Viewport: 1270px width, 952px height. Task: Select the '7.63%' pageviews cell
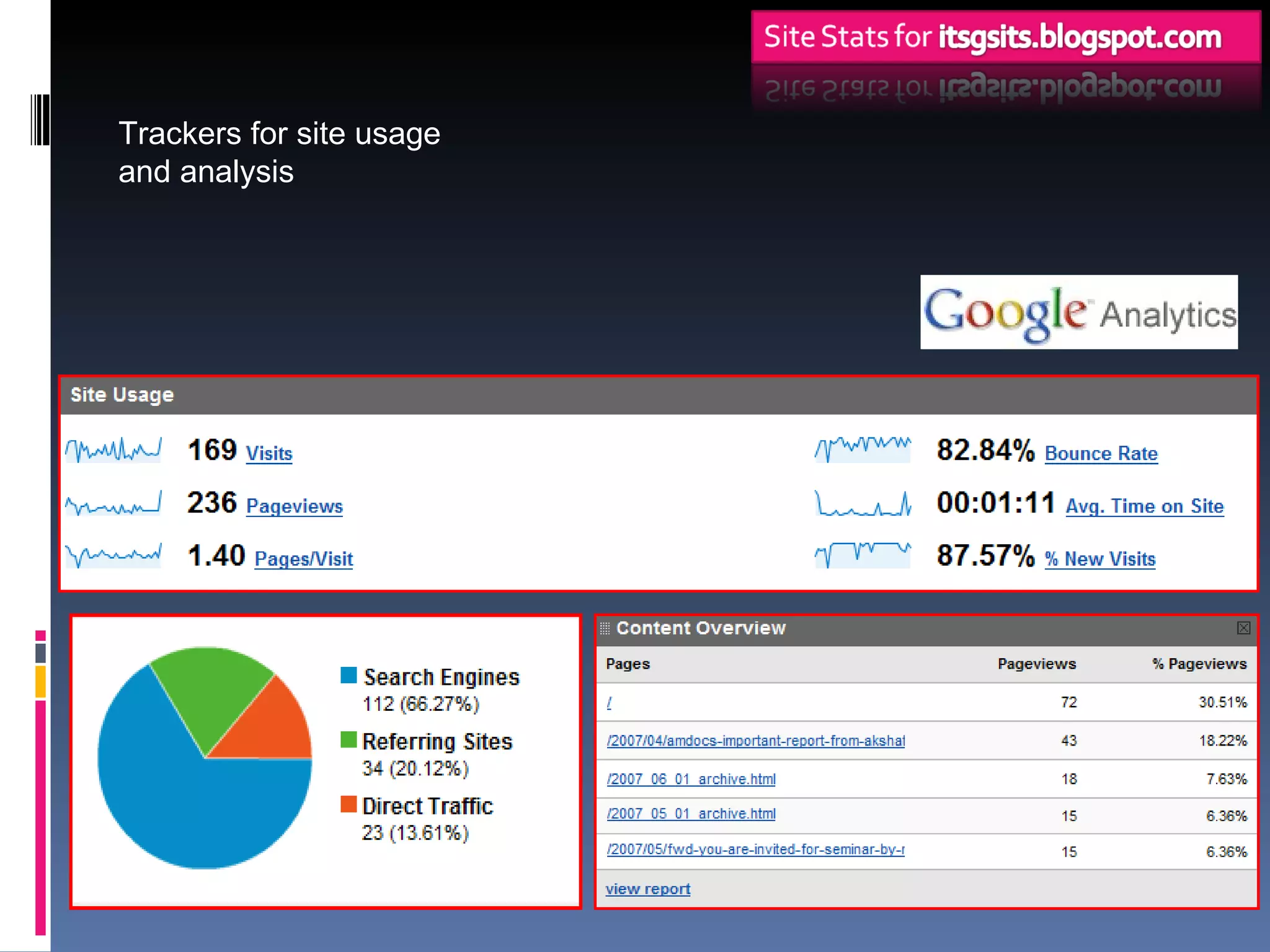coord(1226,779)
